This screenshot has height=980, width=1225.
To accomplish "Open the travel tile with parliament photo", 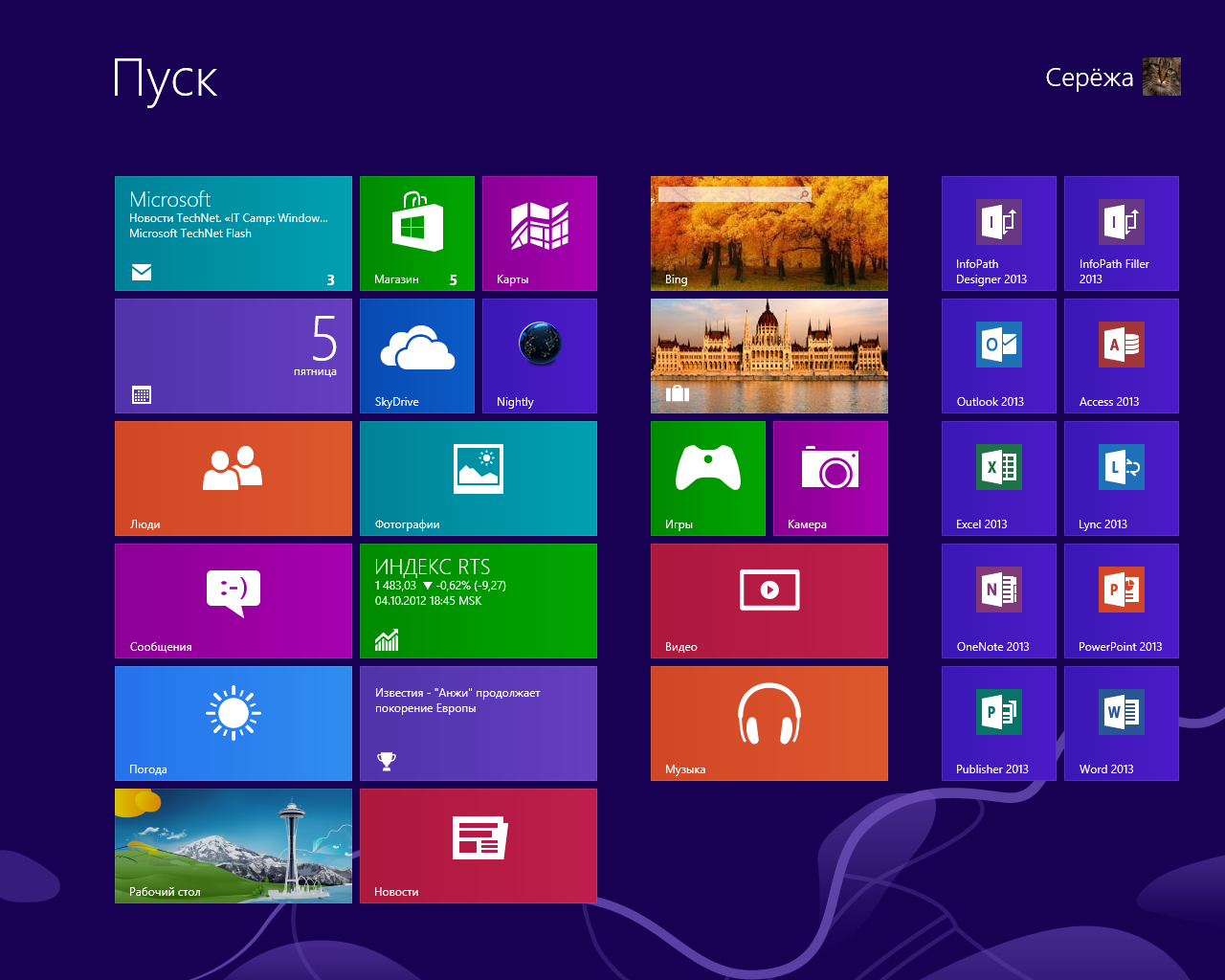I will click(769, 356).
